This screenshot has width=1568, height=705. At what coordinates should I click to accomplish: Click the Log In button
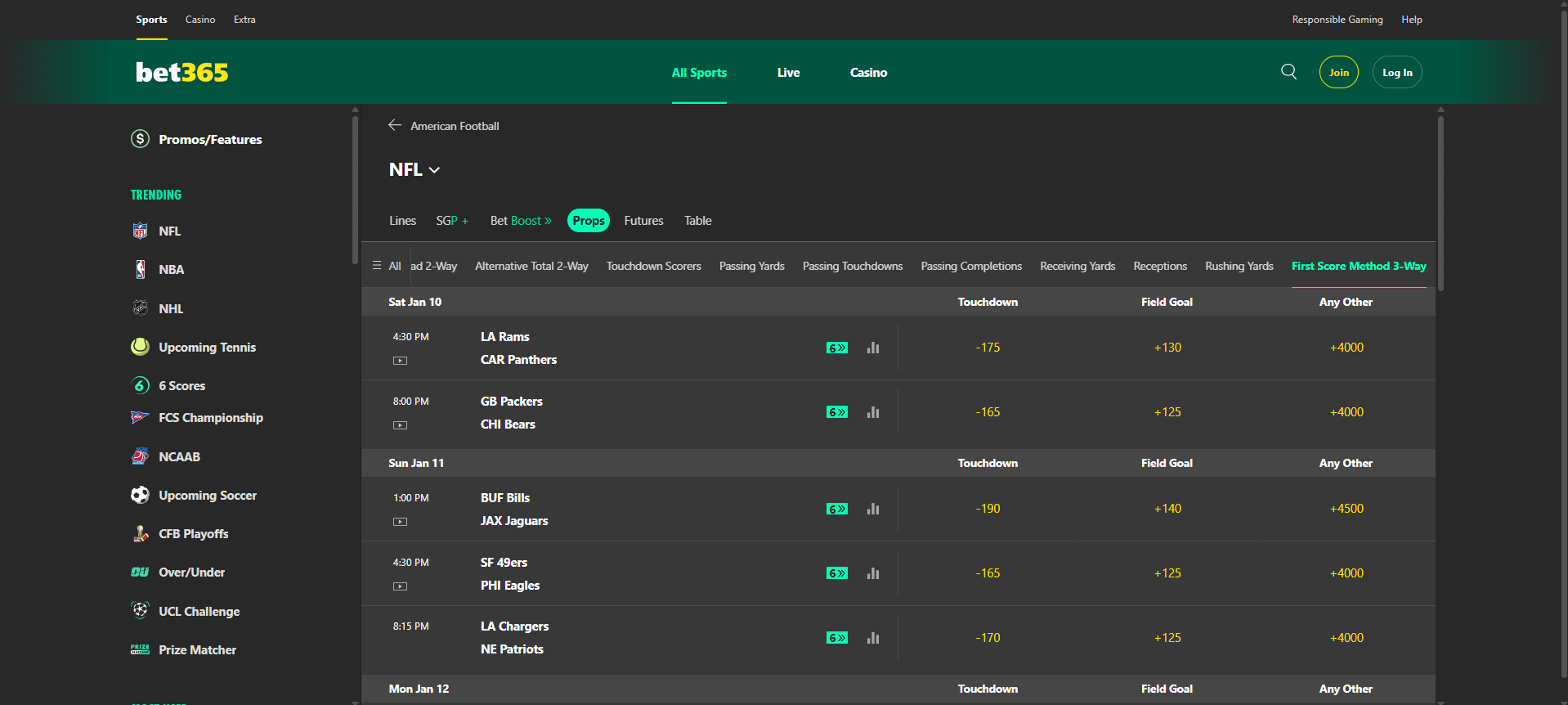click(1397, 72)
